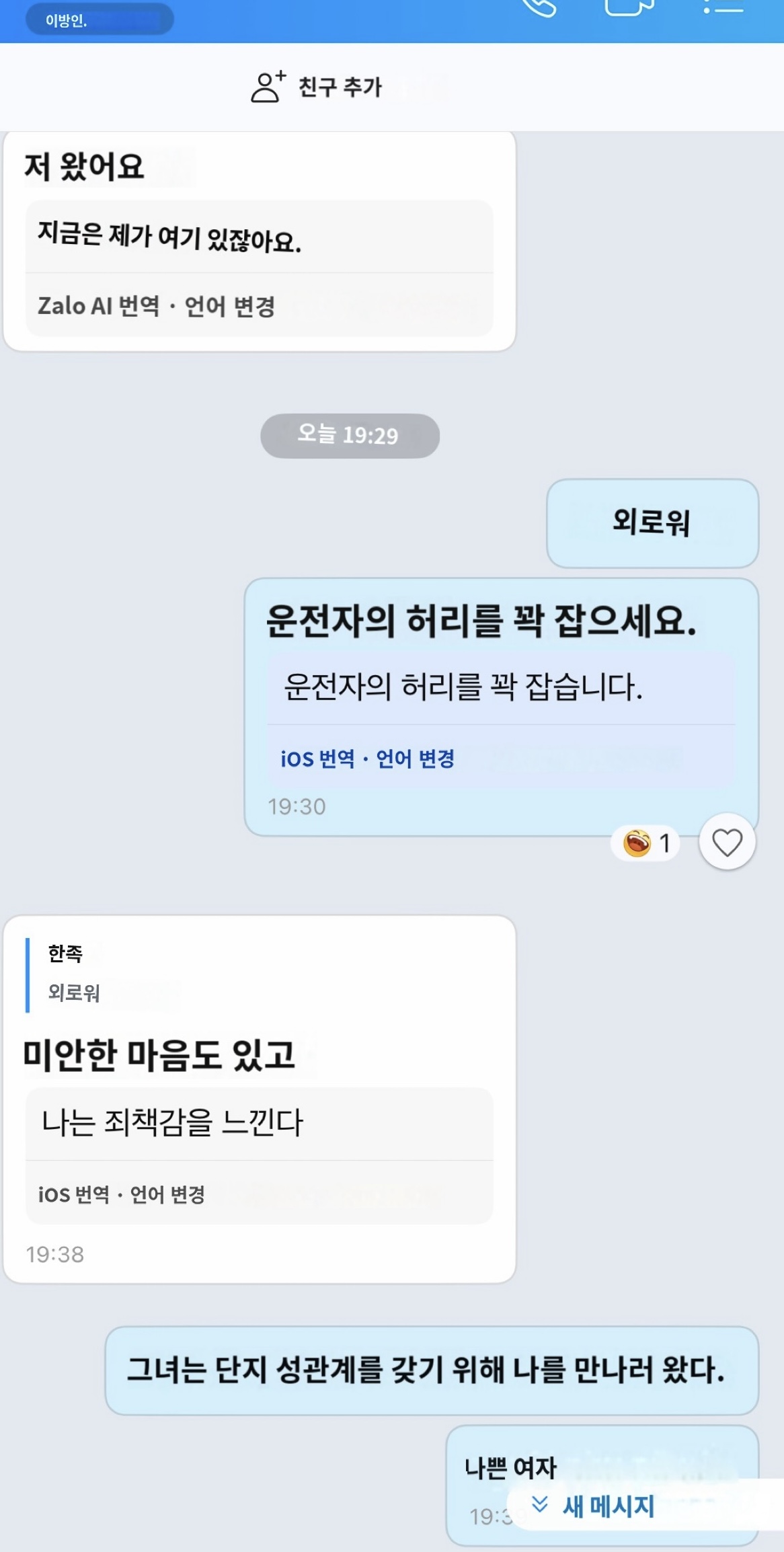Screen dimensions: 784x1552
Task: Change language under the Zalo AI translation
Action: pos(229,307)
